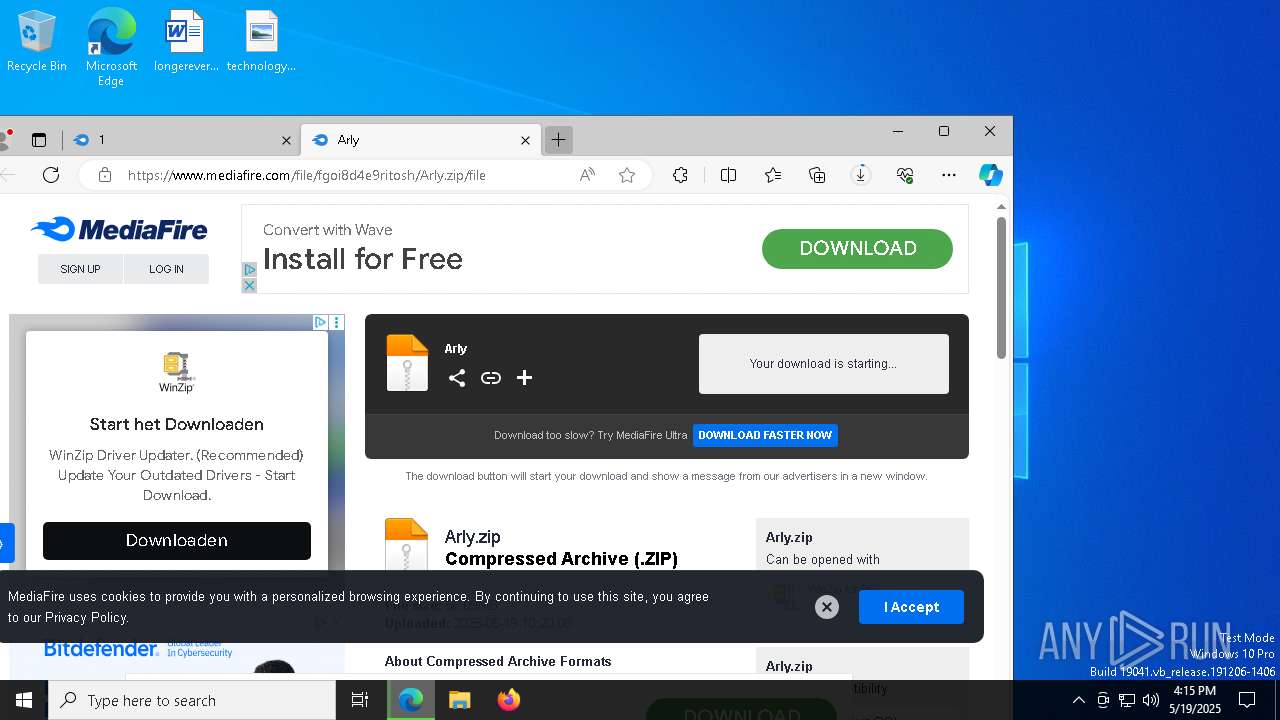Click the Arly.zip file name heading

(472, 537)
